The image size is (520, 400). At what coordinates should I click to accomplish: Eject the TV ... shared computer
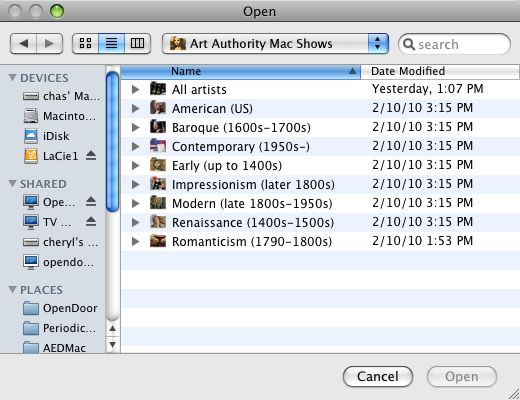click(91, 222)
